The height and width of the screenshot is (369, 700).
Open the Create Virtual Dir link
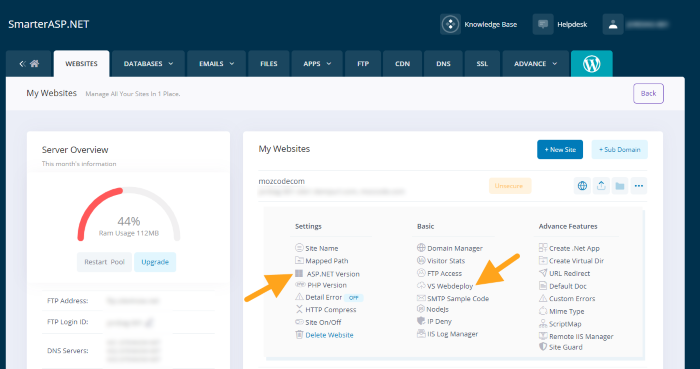point(576,261)
